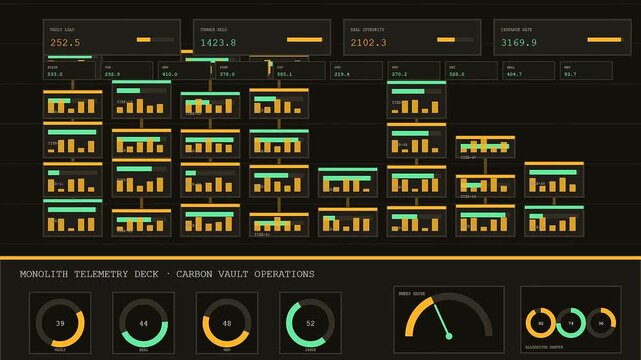This screenshot has width=641, height=360.
Task: Click the progress bar beside 252.5
Action: (155, 40)
